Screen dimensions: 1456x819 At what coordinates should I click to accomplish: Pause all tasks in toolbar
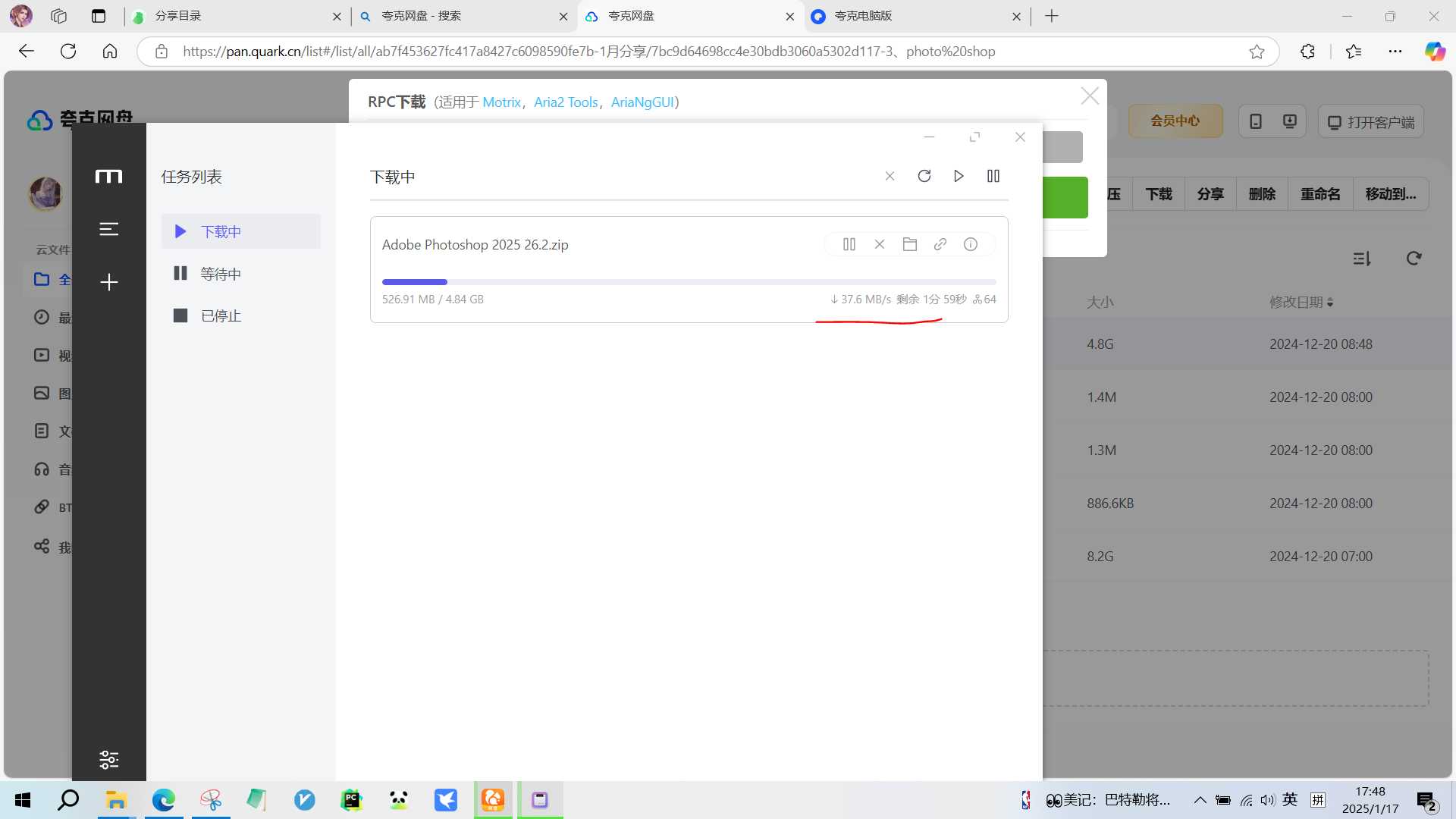[x=993, y=176]
